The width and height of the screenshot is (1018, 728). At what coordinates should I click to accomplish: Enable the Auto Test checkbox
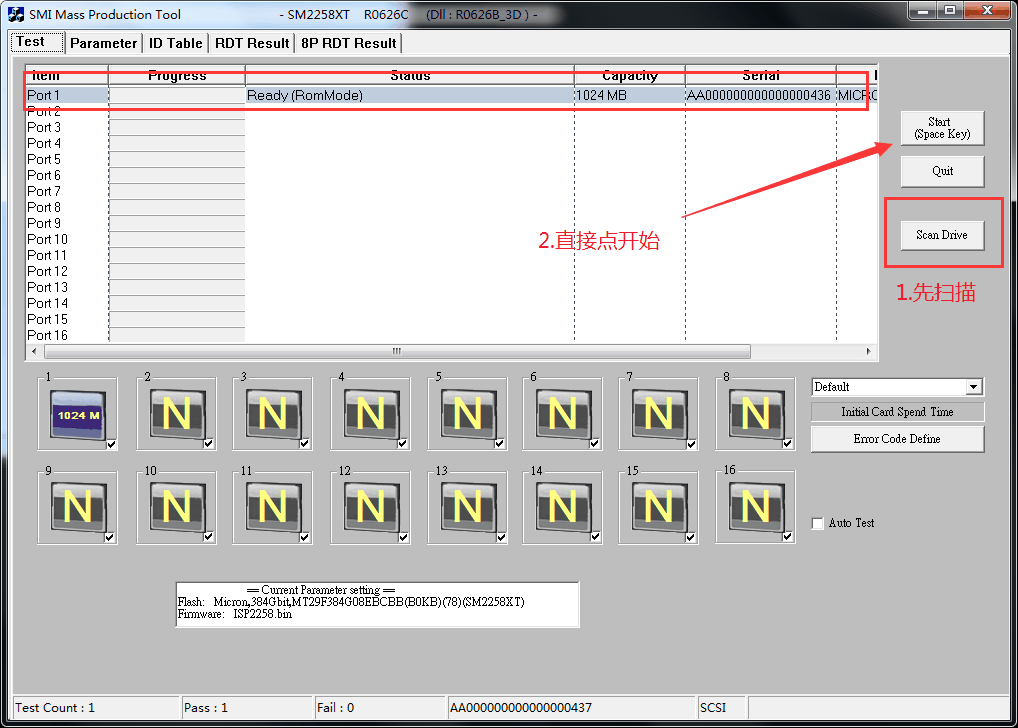[x=818, y=523]
